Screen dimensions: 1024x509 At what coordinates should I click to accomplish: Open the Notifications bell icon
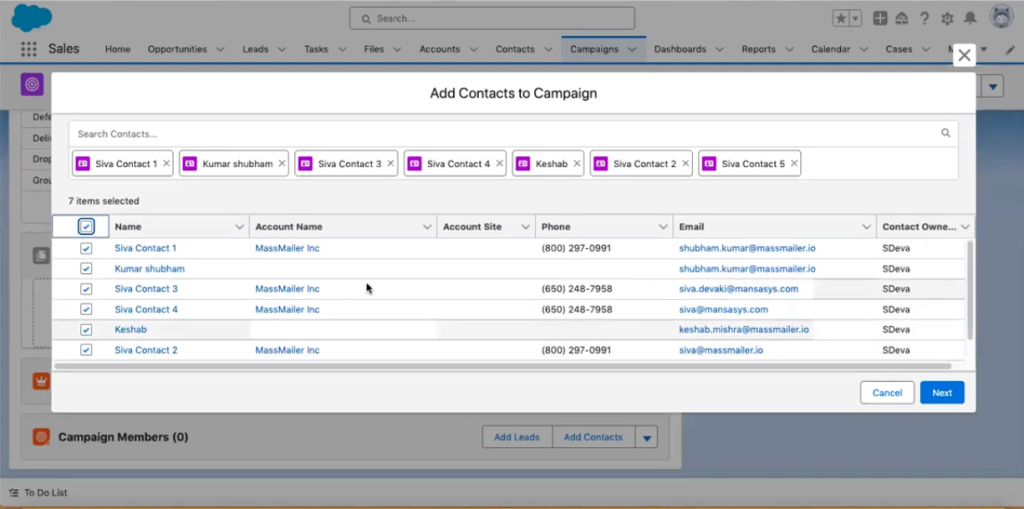tap(970, 18)
